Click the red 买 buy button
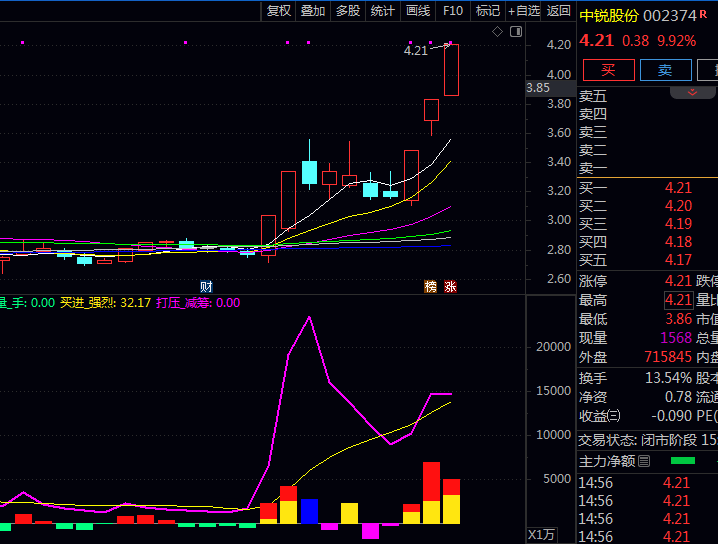 coord(609,70)
